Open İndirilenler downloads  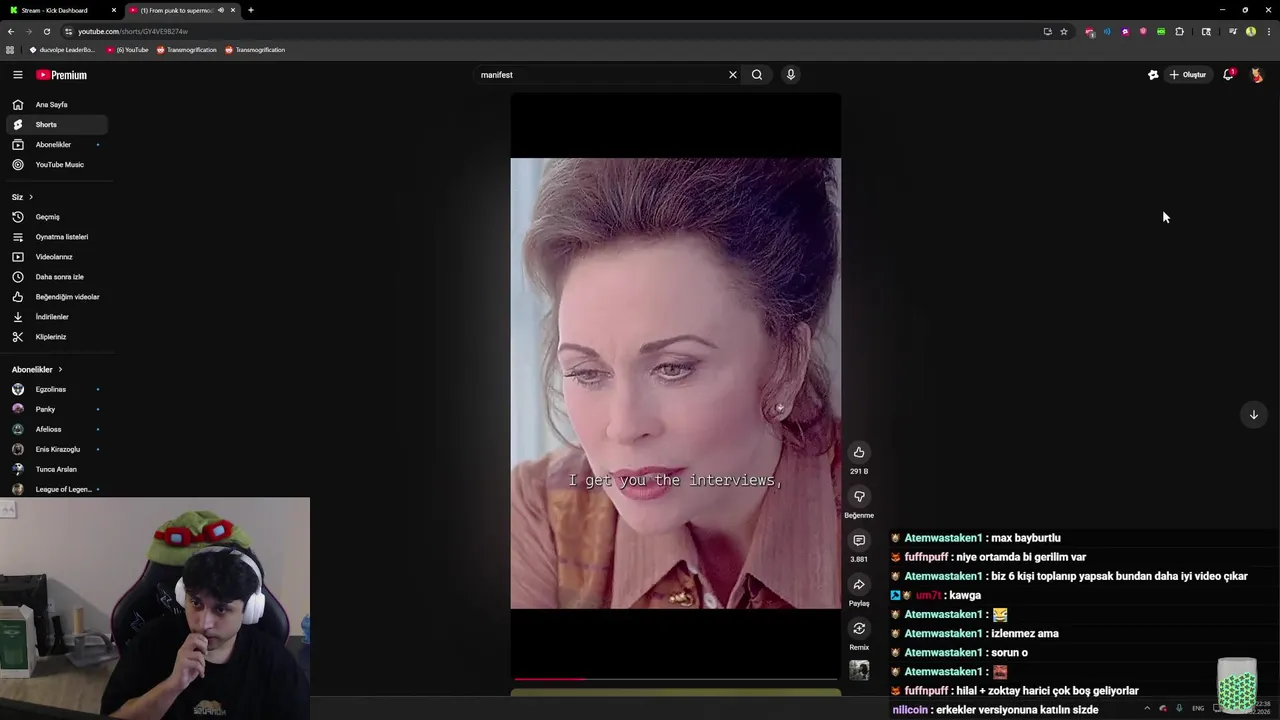56,317
